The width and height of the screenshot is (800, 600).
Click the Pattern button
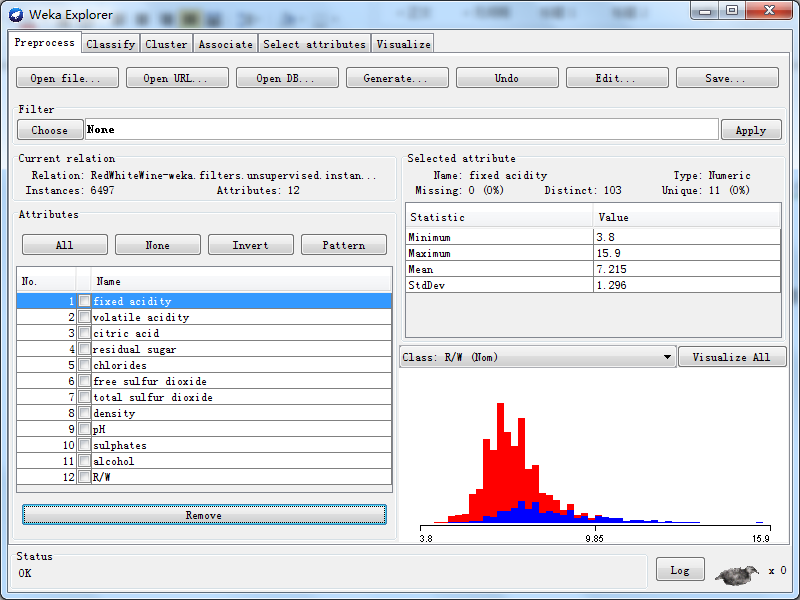point(344,245)
